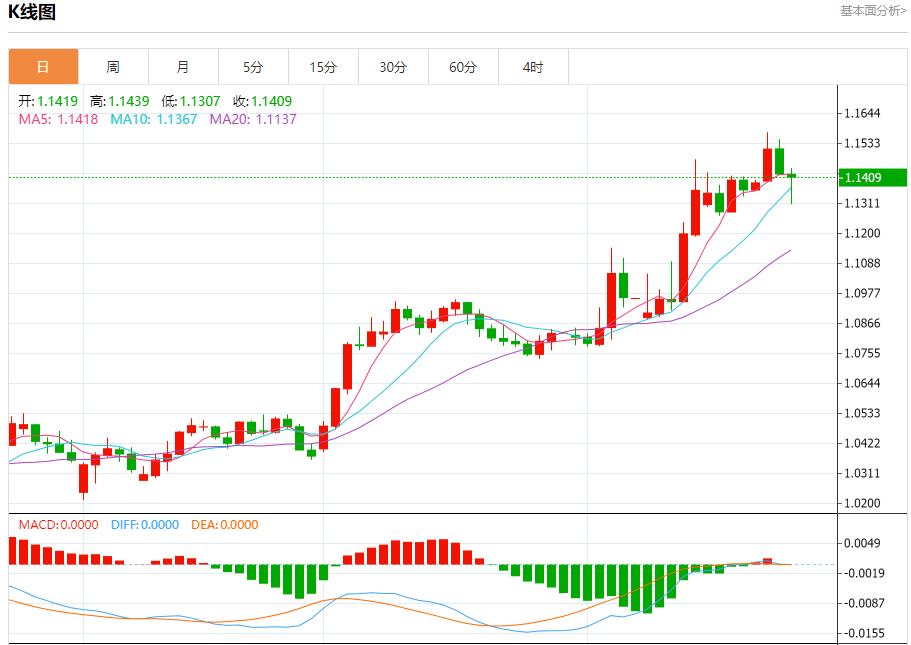Click the 收 closing price value
Screen dimensions: 911x645
pyautogui.click(x=262, y=101)
